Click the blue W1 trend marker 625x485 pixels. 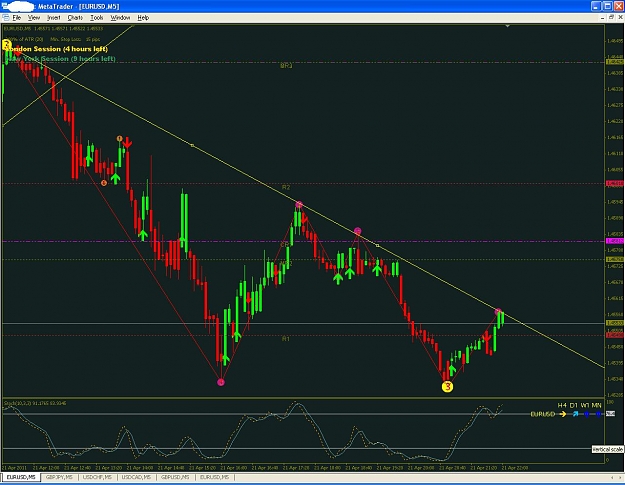tap(587, 414)
